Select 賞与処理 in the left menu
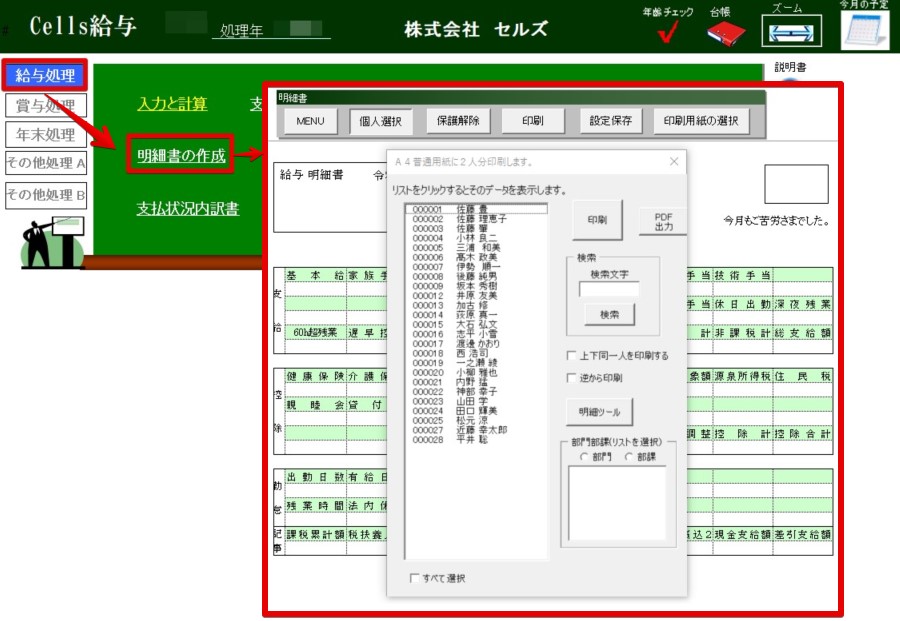Screen dimensions: 900x621 click(46, 106)
